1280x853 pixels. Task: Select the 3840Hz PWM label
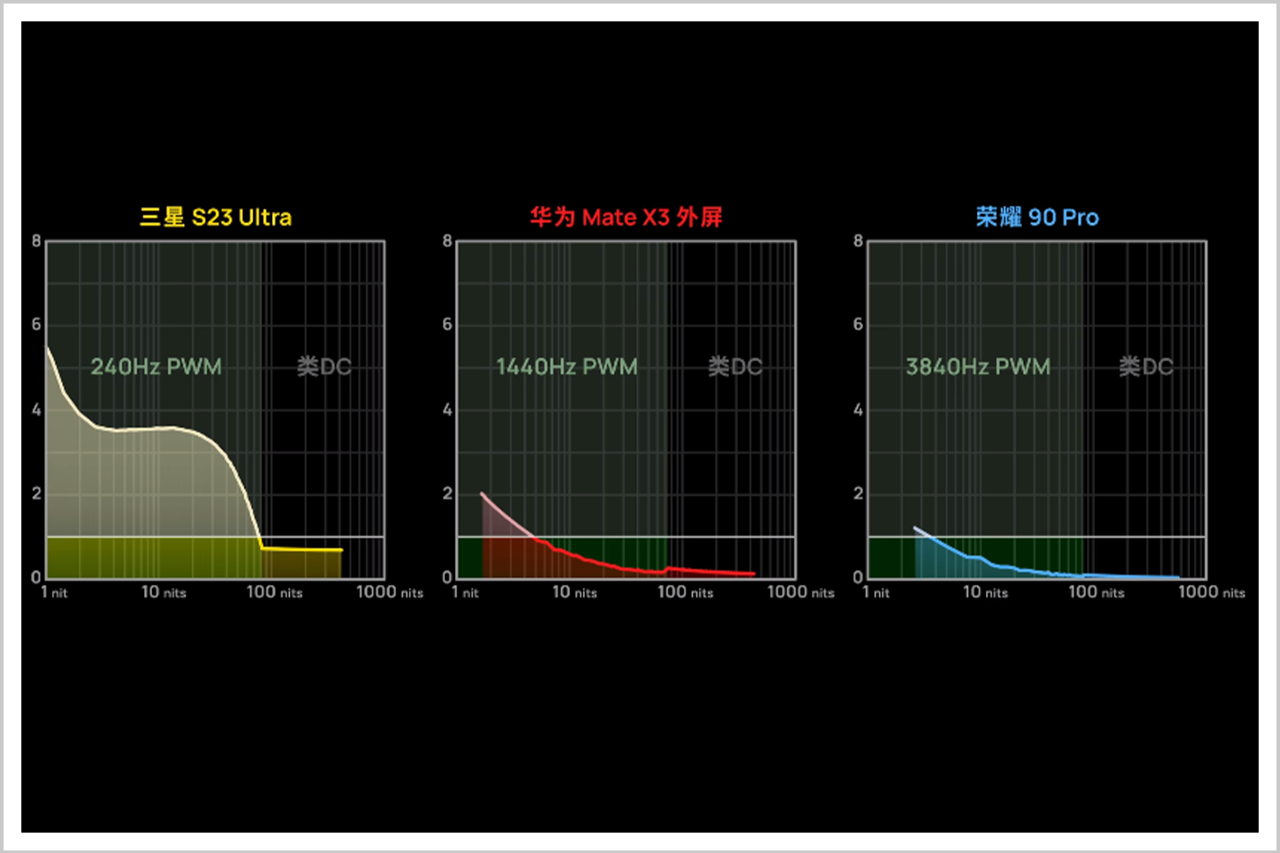tap(978, 367)
